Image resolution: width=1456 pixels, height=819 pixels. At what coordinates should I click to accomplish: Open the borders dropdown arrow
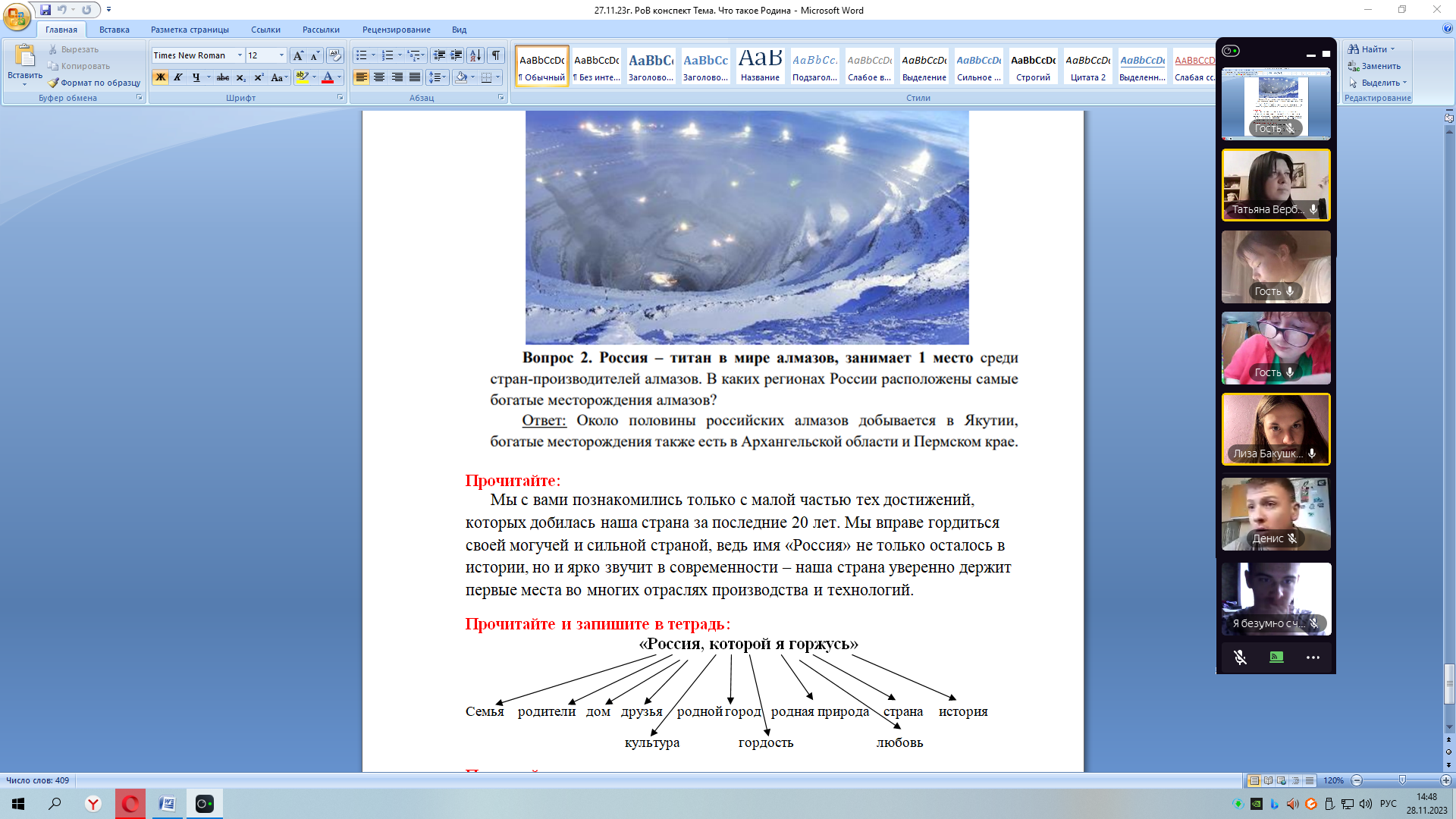click(497, 77)
